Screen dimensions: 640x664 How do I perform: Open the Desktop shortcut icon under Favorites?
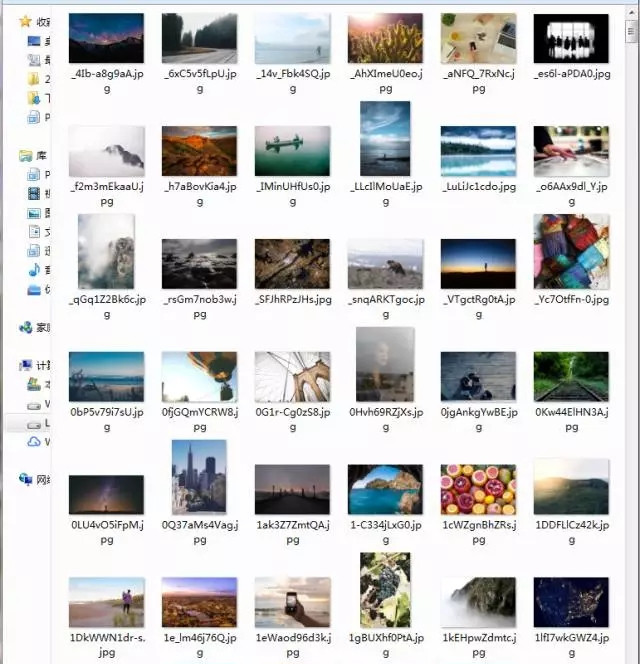[34, 41]
